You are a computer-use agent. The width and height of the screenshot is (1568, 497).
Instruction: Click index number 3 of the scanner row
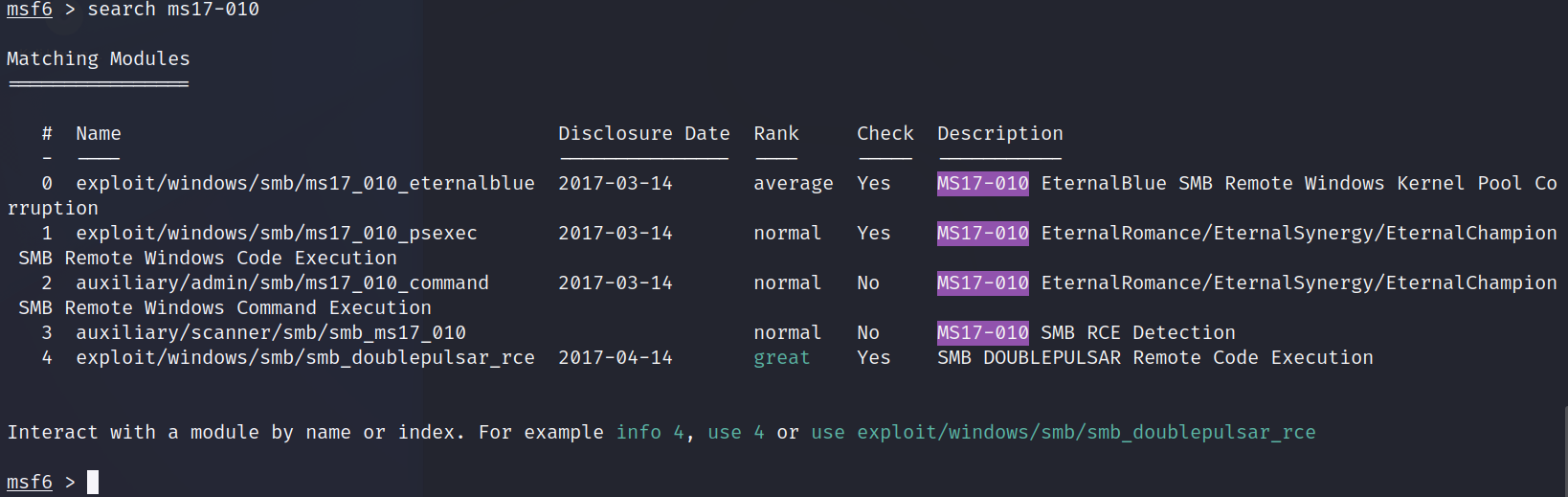tap(47, 332)
